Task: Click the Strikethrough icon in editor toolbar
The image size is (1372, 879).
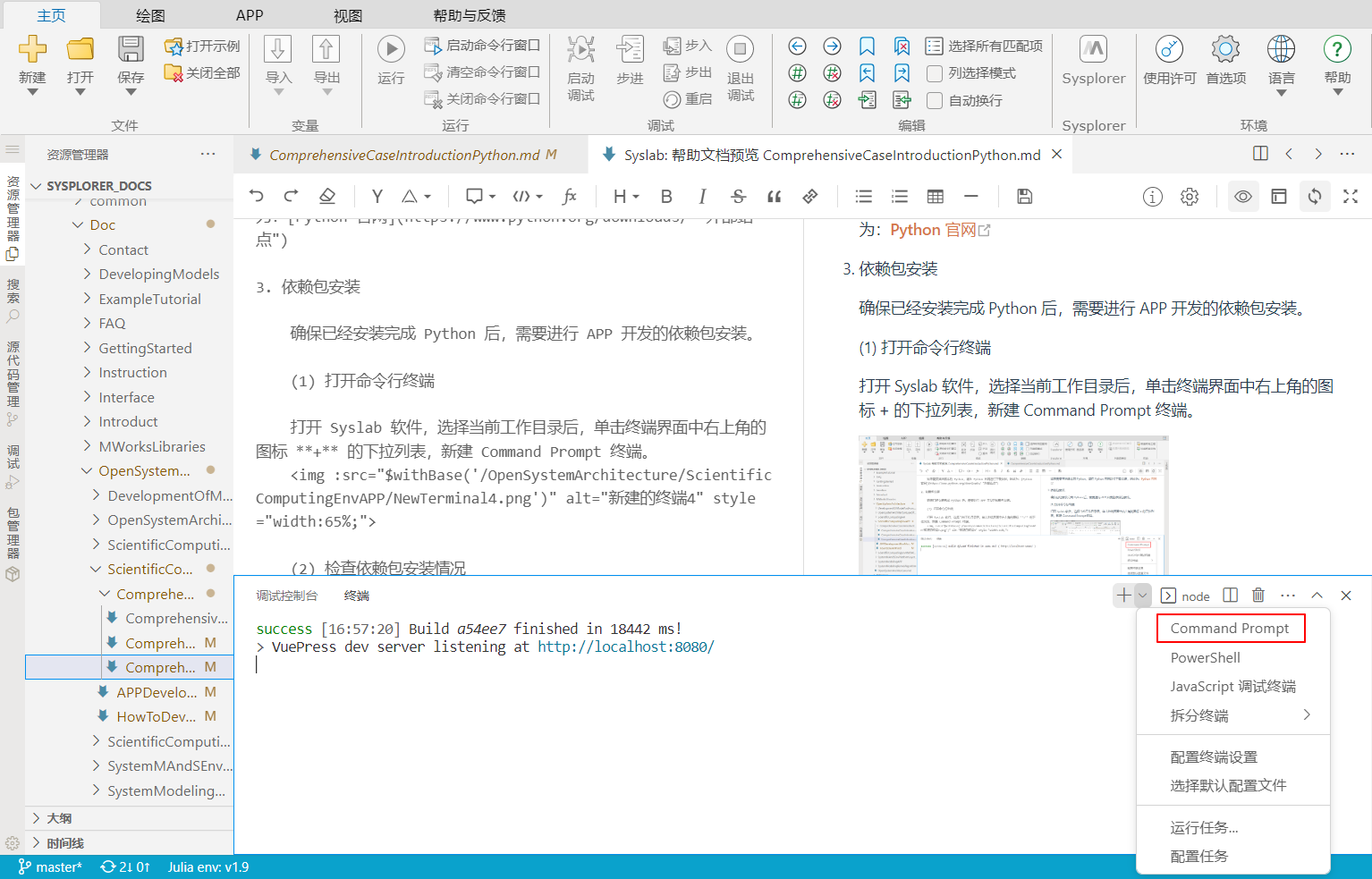Action: coord(738,197)
